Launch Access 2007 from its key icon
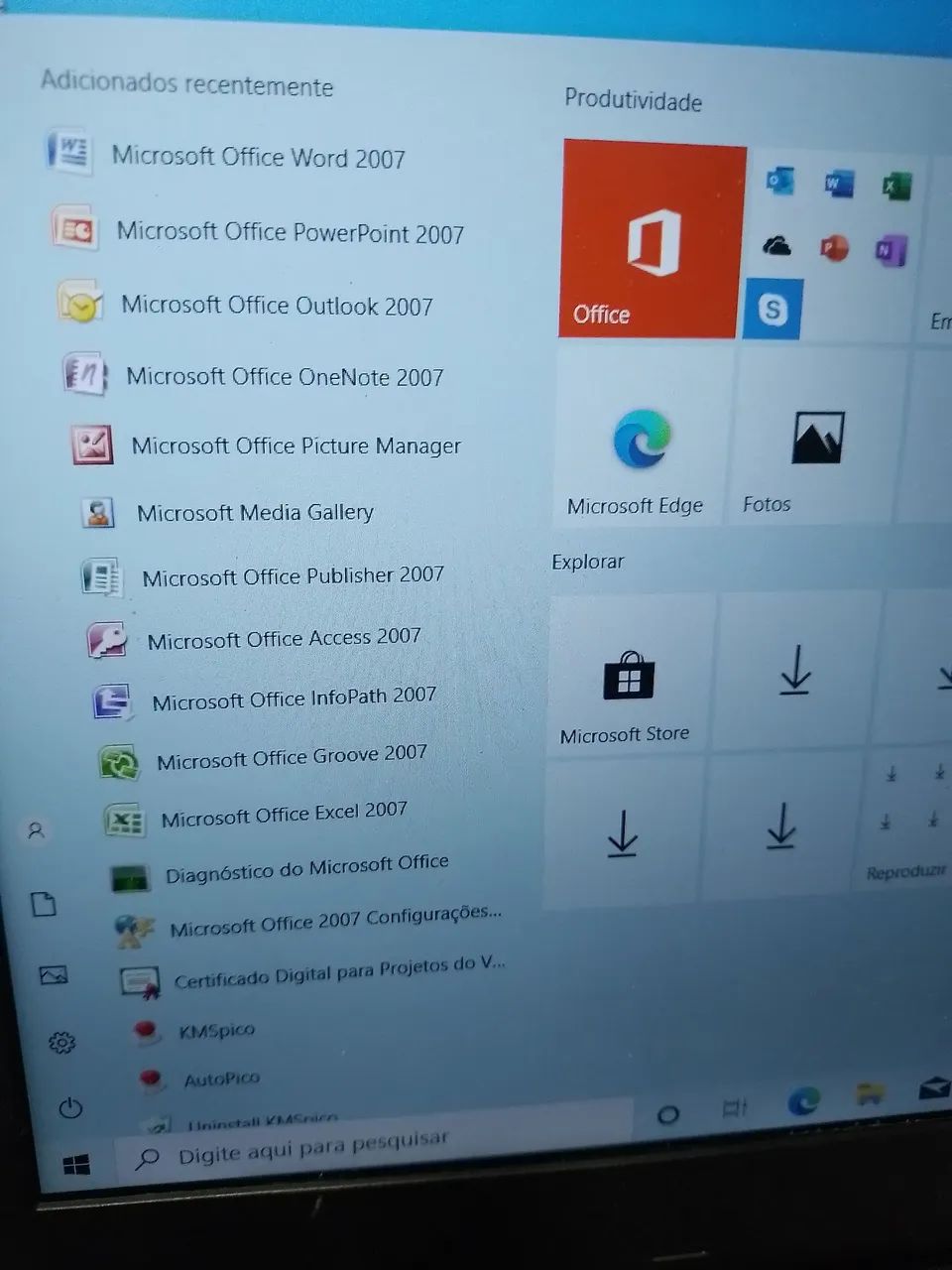Screen dimensions: 952x1270 click(x=107, y=640)
